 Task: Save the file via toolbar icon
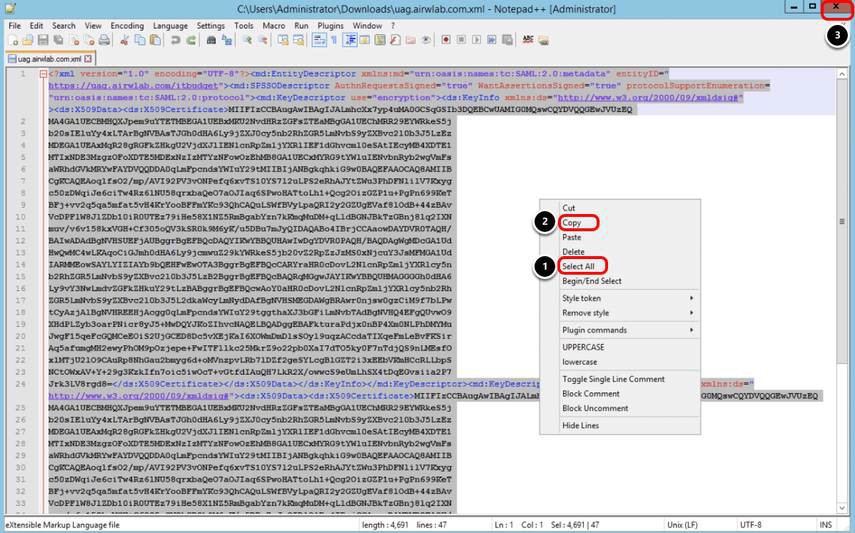point(43,40)
